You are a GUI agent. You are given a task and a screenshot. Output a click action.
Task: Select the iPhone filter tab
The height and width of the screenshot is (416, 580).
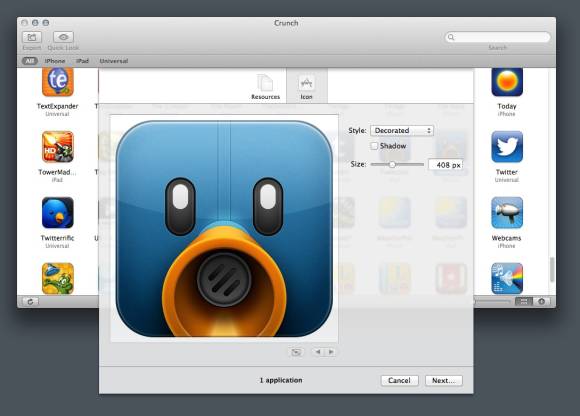pyautogui.click(x=55, y=61)
